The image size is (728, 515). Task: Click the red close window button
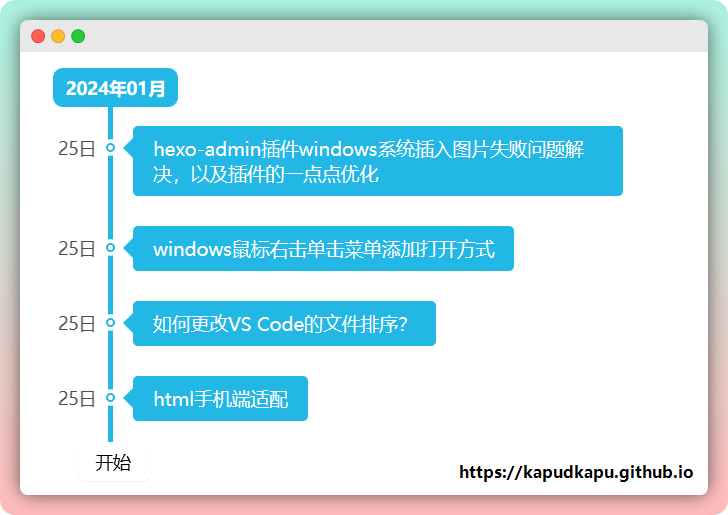(x=38, y=36)
